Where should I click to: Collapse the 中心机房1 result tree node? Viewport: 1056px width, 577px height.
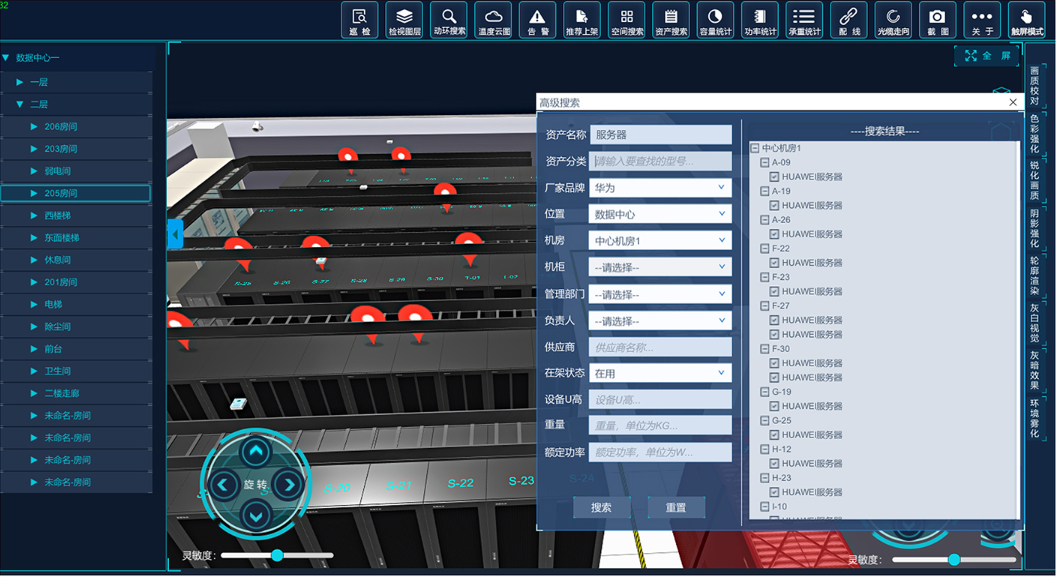point(755,148)
